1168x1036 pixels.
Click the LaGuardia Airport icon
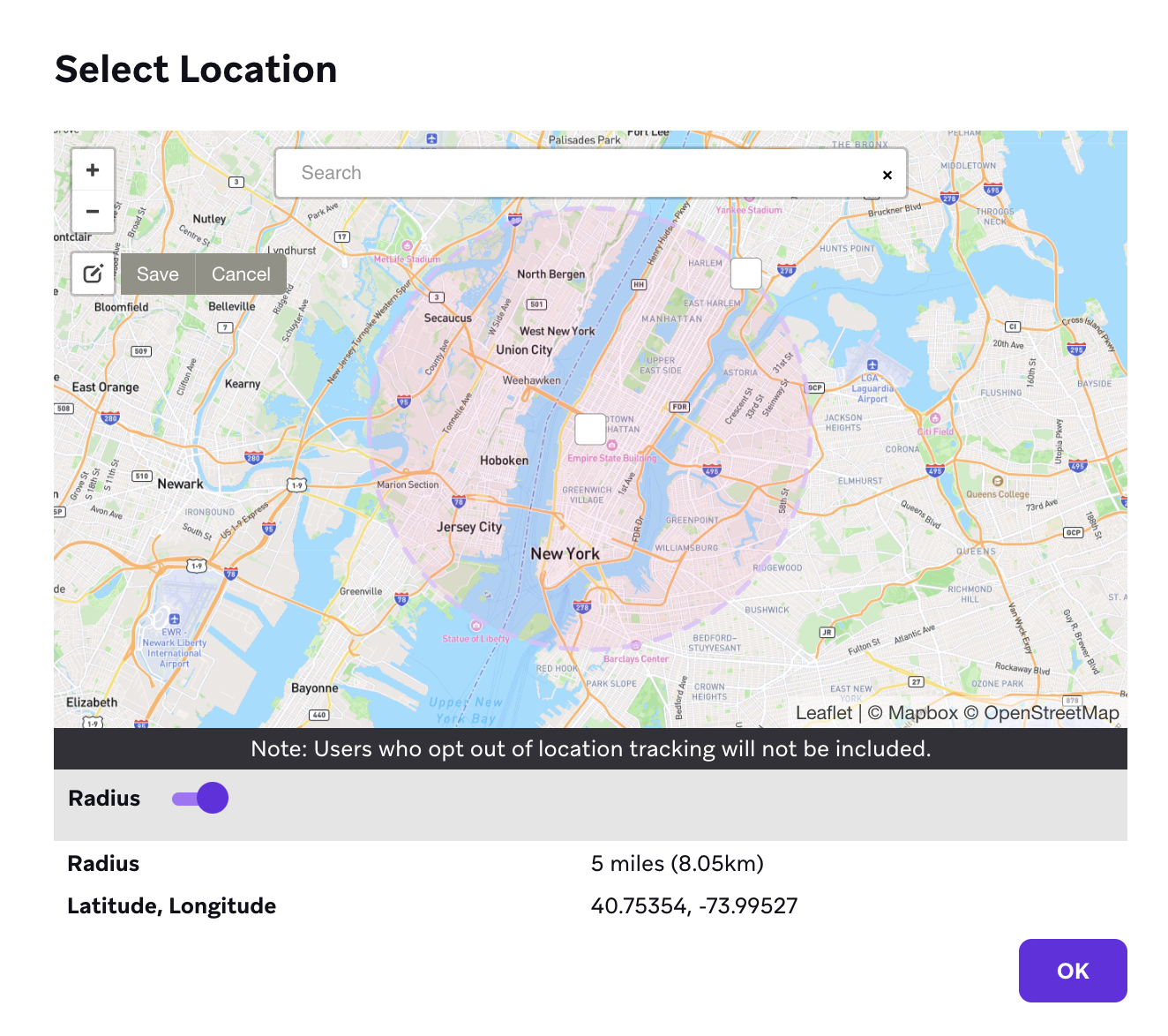coord(872,365)
